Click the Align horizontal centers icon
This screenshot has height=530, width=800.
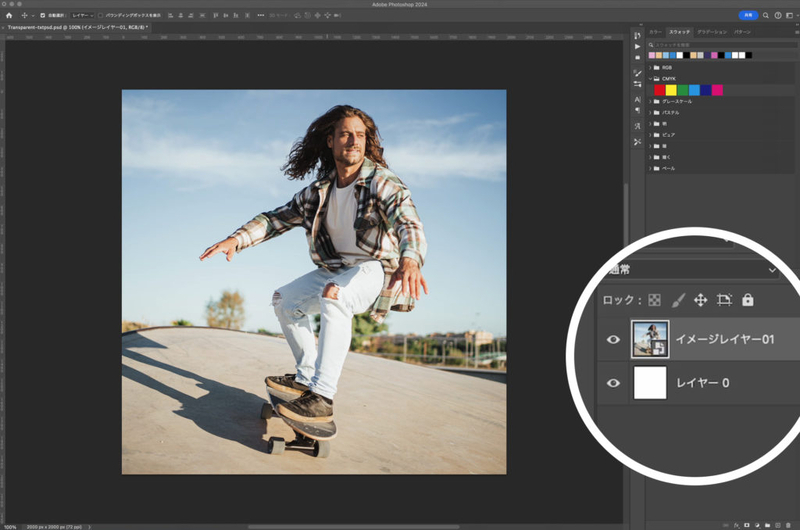click(x=181, y=16)
